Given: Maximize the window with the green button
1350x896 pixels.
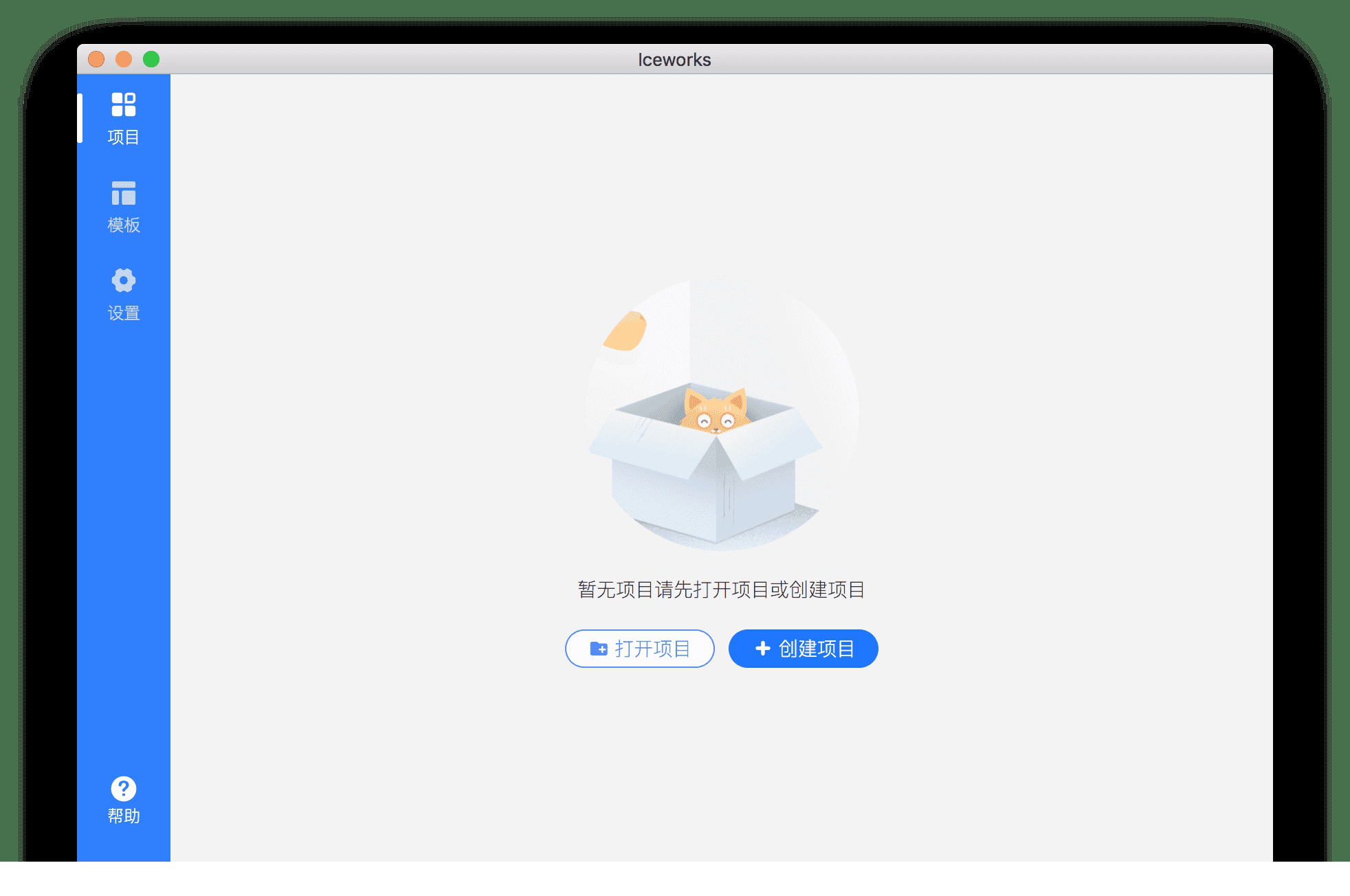Looking at the screenshot, I should click(151, 59).
